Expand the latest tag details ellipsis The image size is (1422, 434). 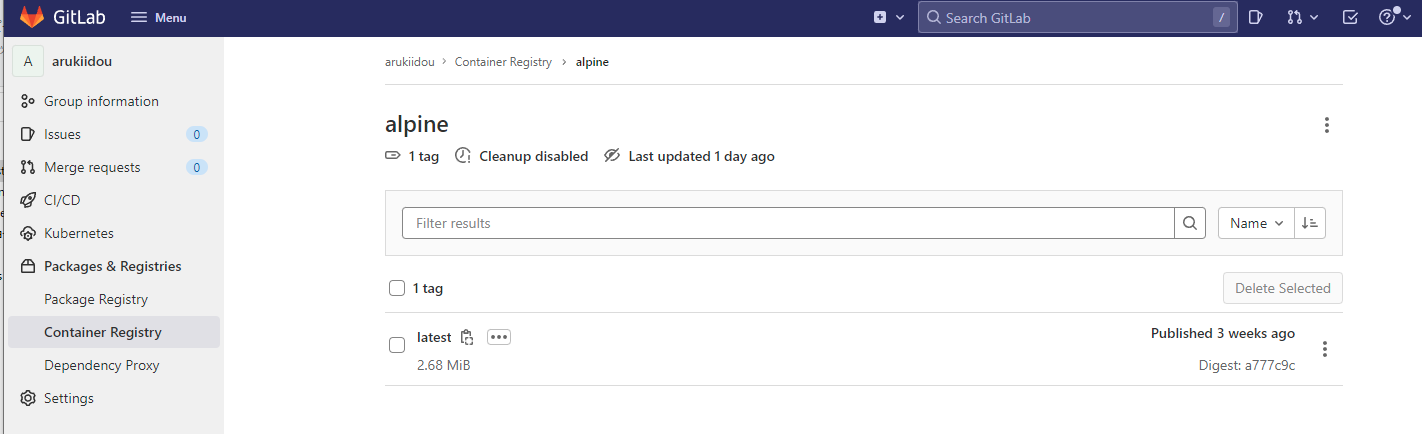[499, 337]
